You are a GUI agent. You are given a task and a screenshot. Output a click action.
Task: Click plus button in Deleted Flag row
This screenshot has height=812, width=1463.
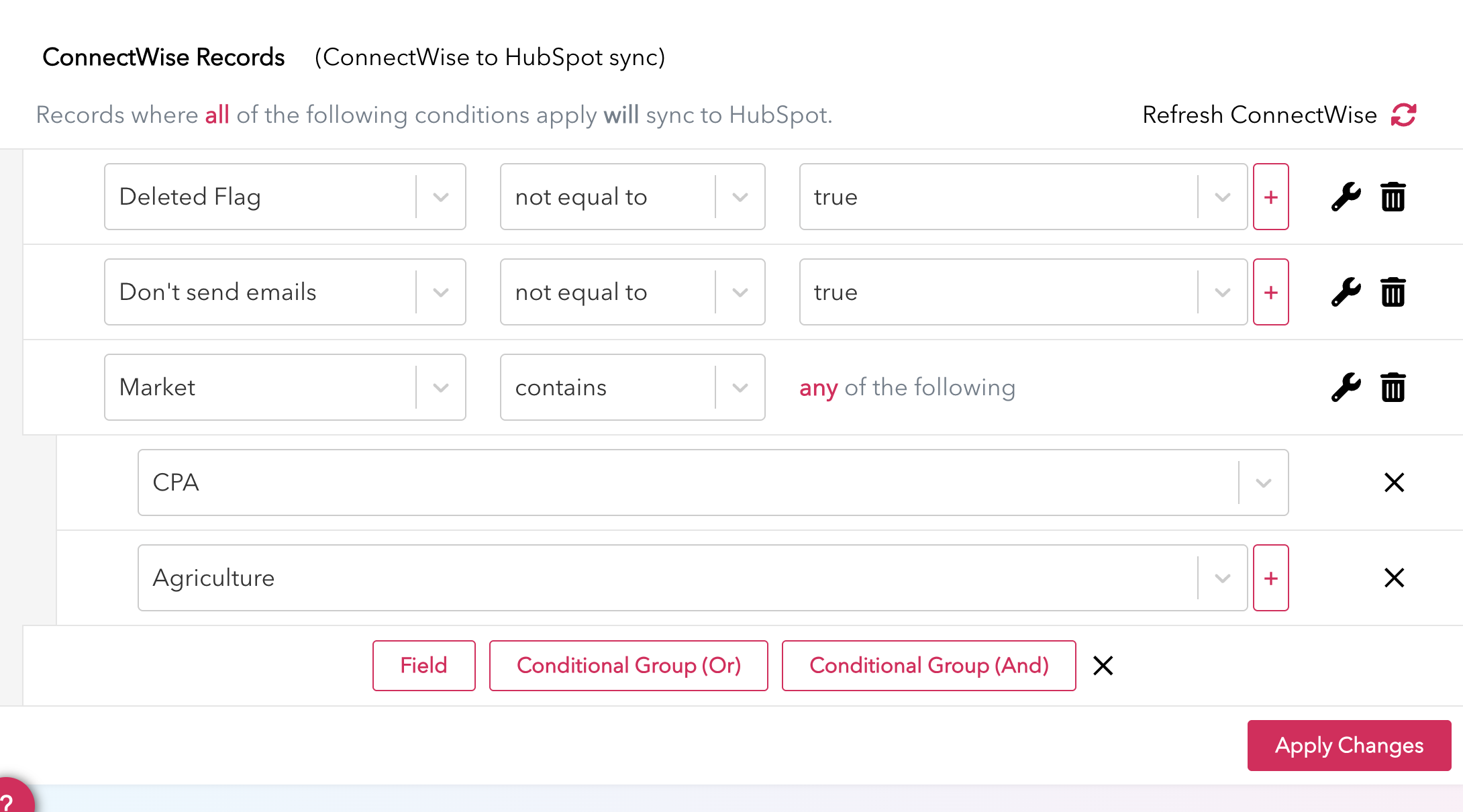point(1271,197)
